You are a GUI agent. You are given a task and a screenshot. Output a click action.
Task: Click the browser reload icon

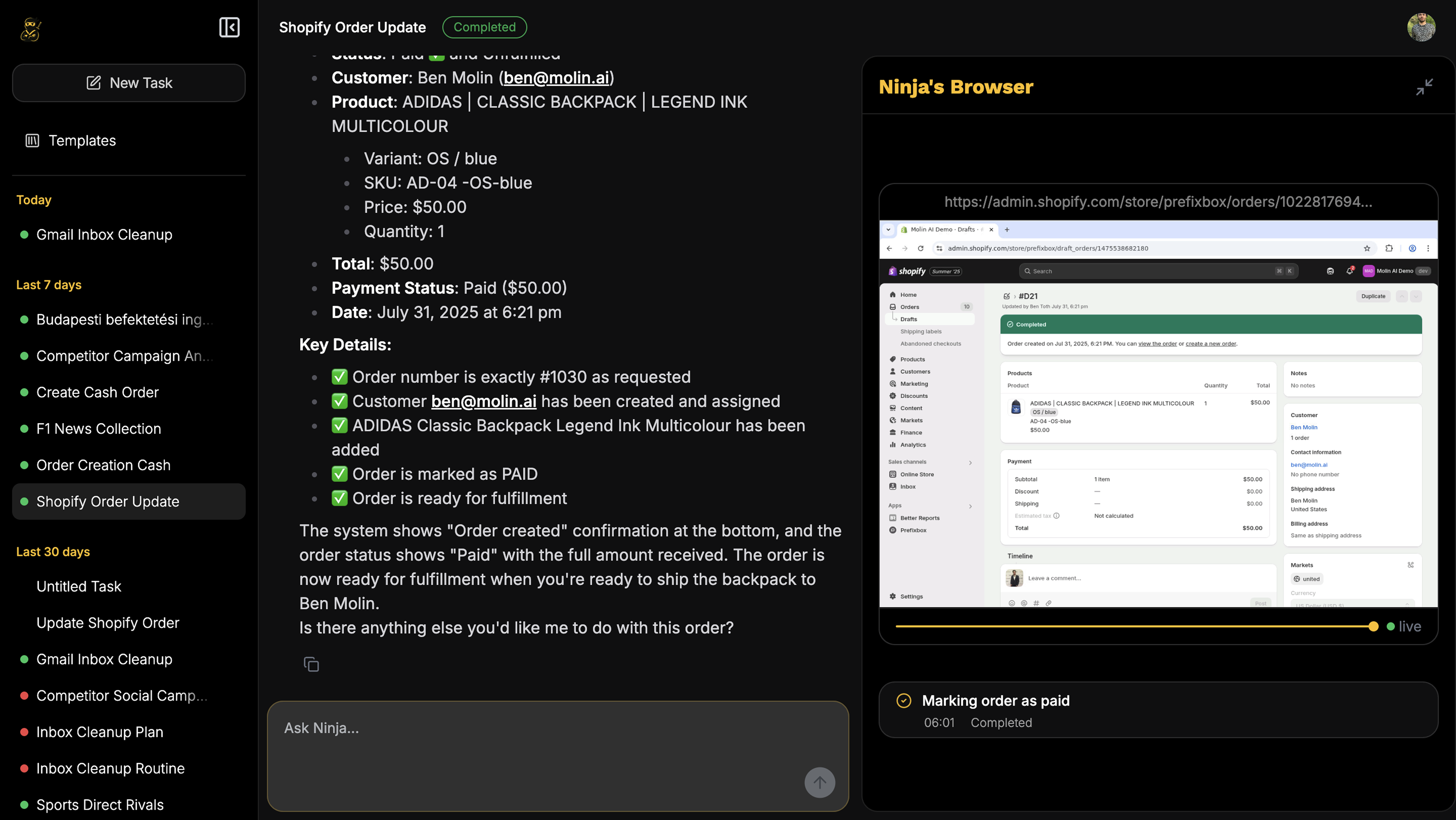920,248
